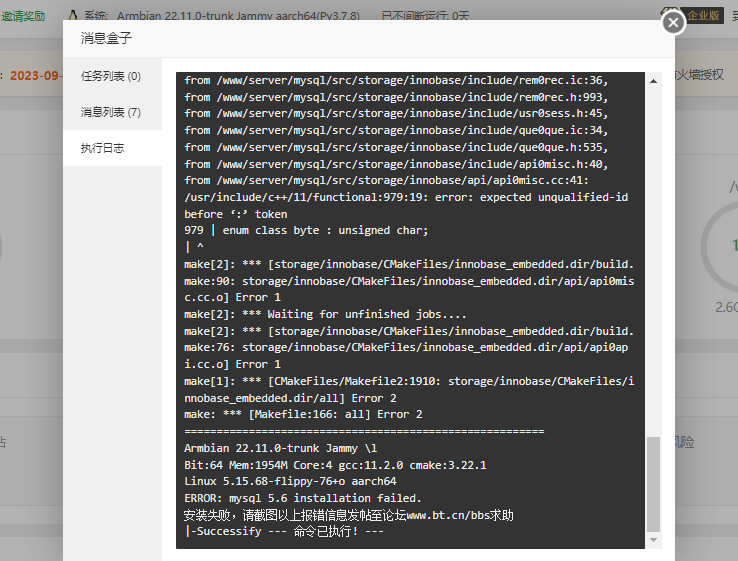Click the log scrollbar thumb

click(x=653, y=484)
